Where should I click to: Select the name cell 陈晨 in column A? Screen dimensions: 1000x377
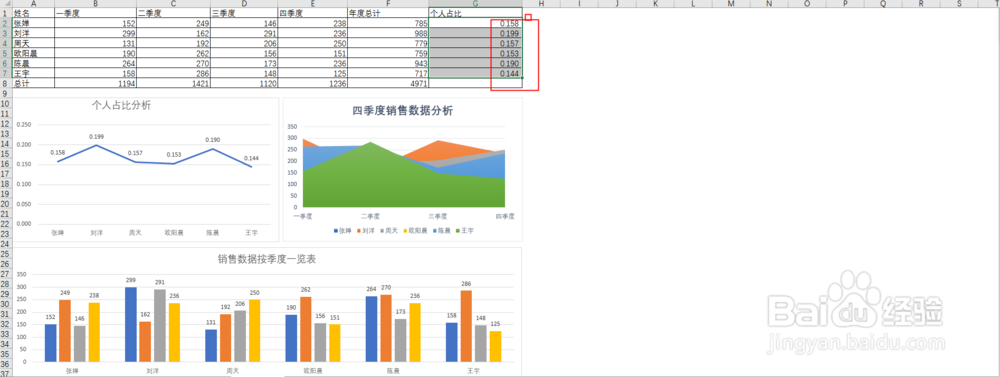[33, 64]
